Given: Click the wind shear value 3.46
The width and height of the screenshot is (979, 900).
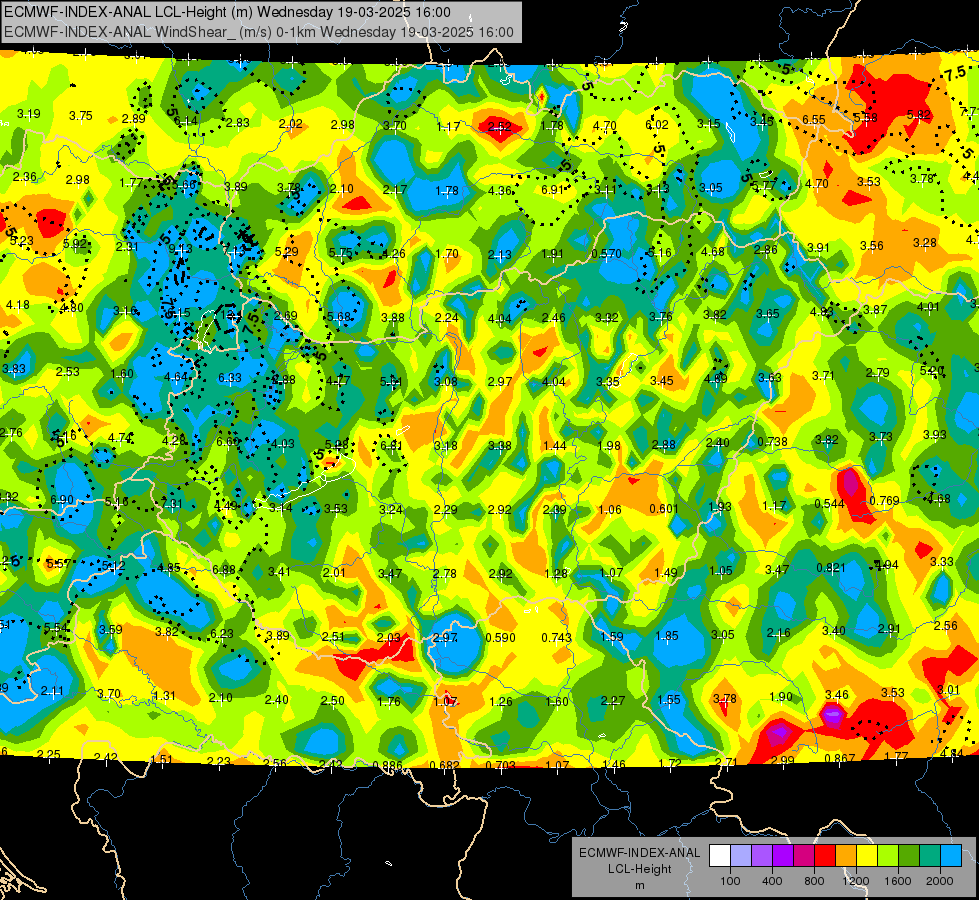Looking at the screenshot, I should tap(837, 695).
